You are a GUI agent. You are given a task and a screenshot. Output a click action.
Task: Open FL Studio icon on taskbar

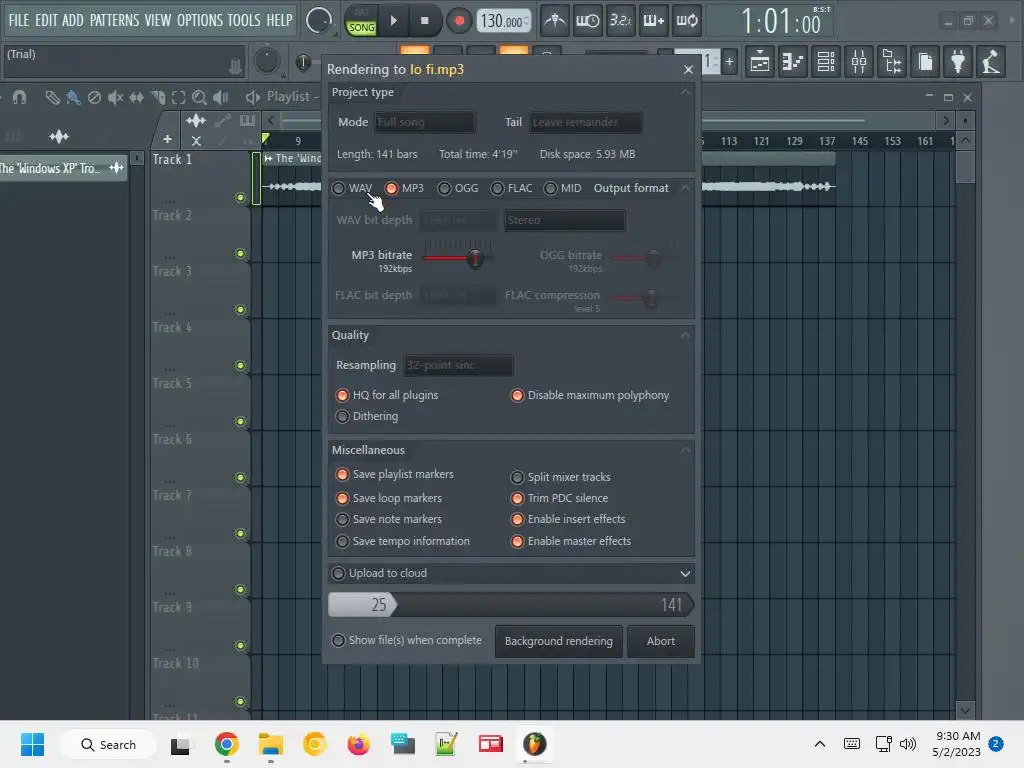click(534, 744)
